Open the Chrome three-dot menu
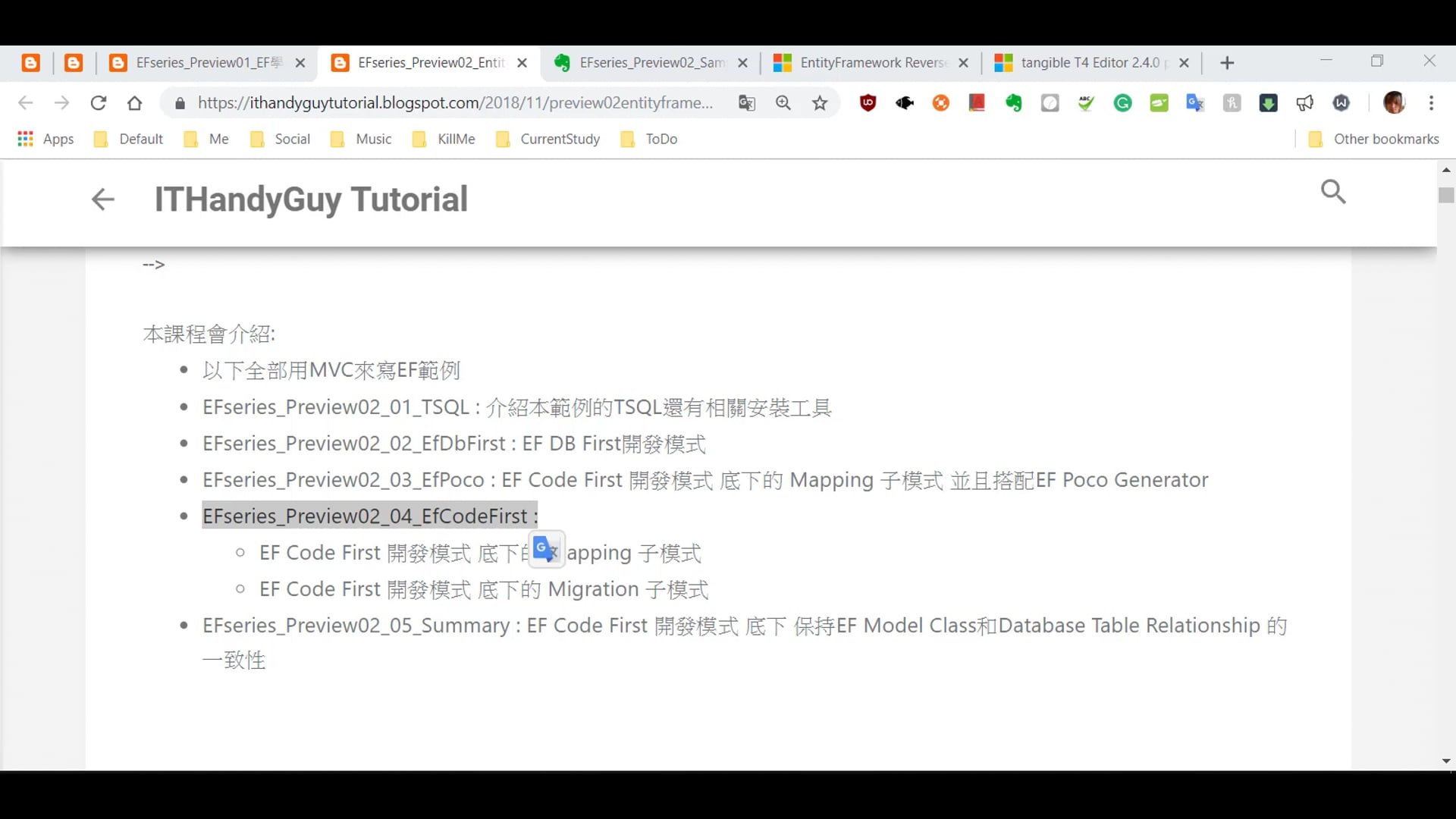 click(x=1431, y=102)
